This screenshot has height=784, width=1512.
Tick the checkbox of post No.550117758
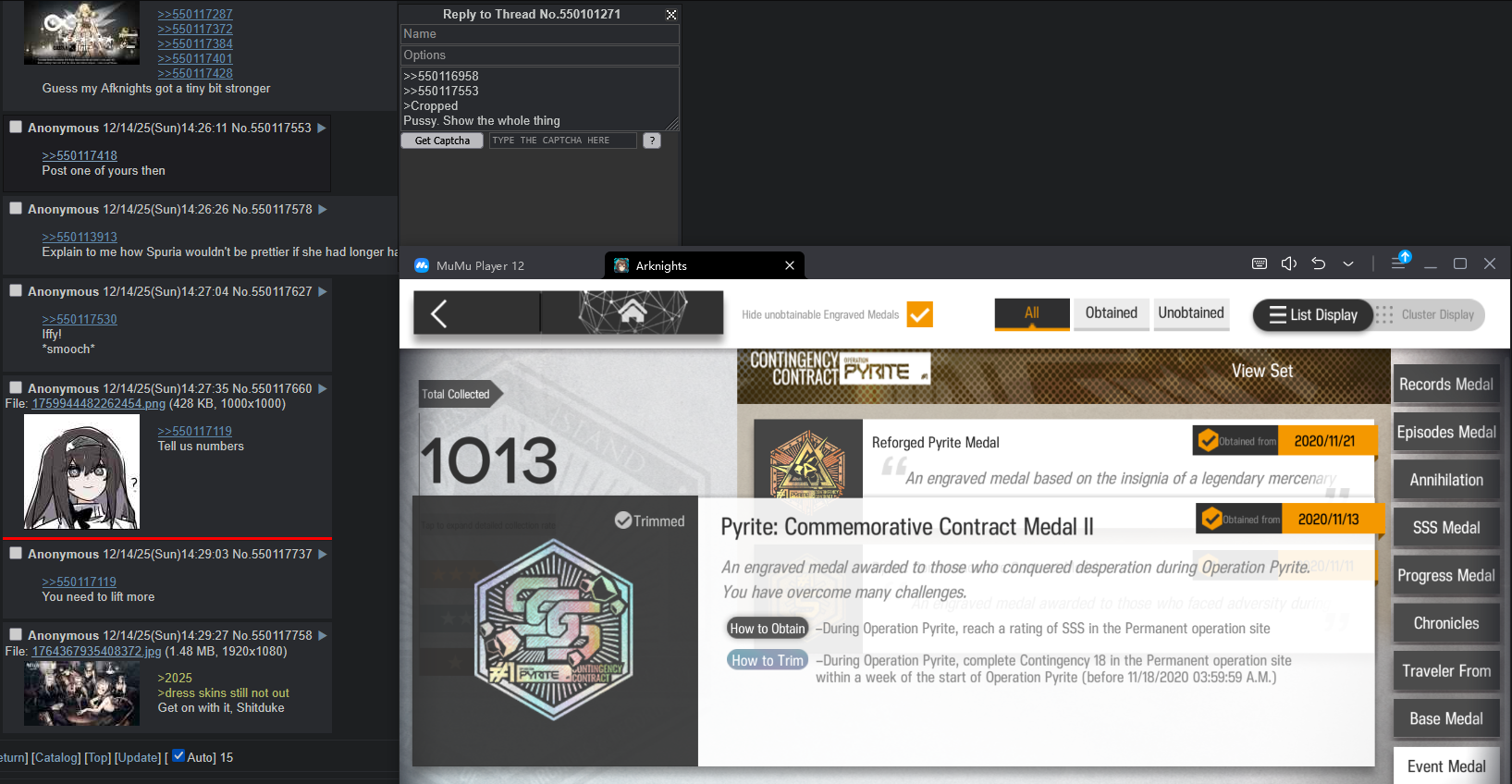(16, 634)
